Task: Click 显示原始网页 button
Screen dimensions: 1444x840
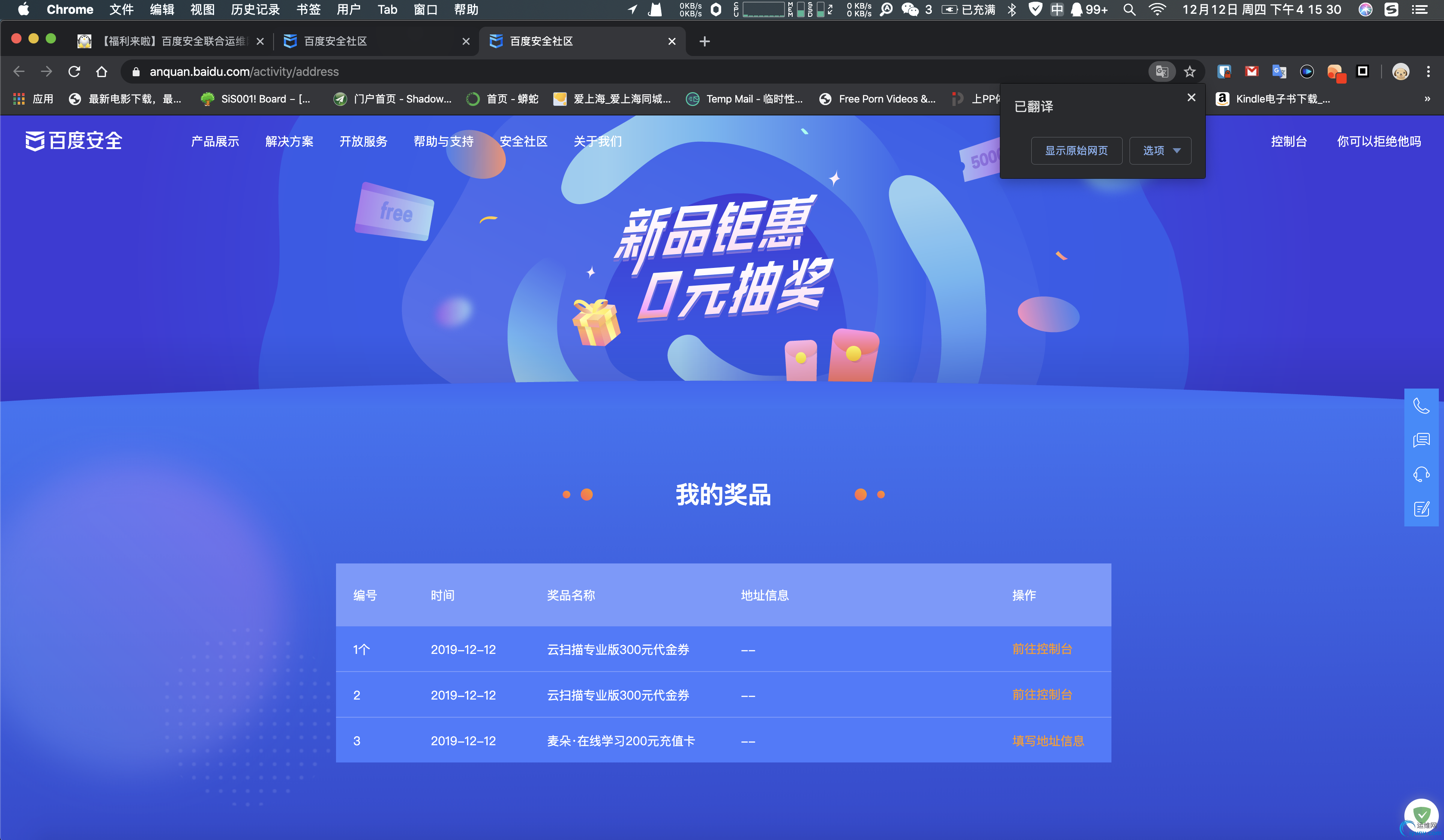Action: [x=1076, y=151]
